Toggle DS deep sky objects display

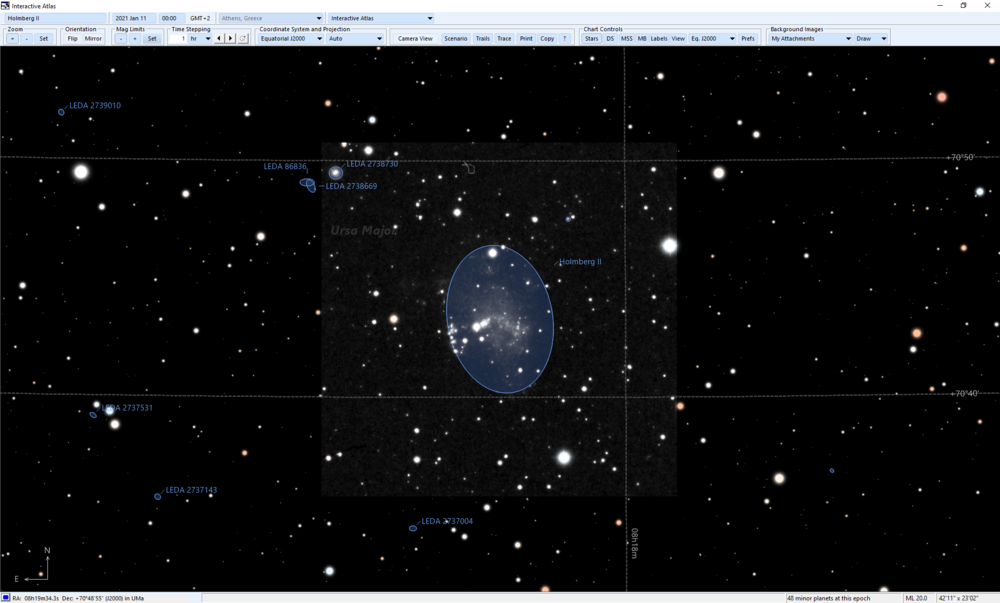tap(610, 39)
